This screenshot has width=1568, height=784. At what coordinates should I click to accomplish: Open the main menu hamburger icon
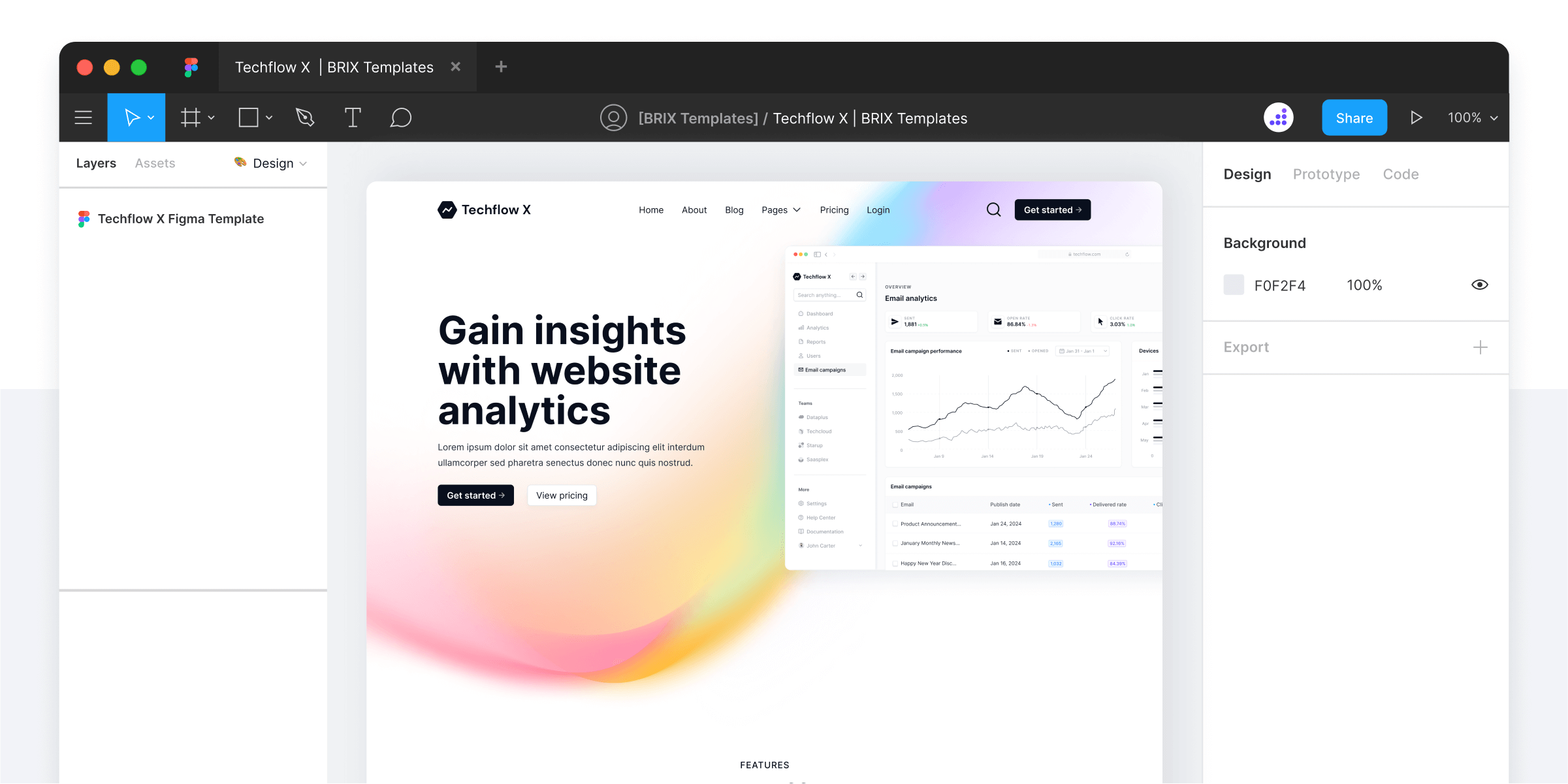click(x=84, y=118)
